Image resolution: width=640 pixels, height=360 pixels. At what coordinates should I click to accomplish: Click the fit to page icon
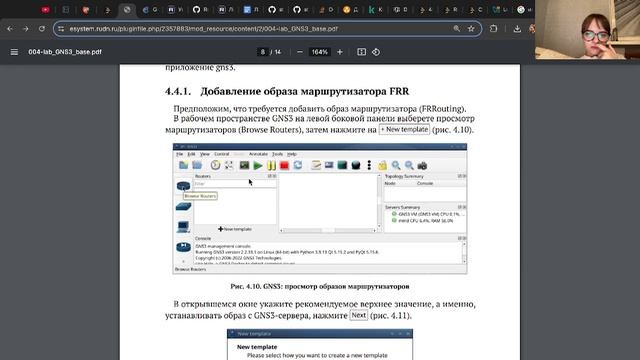(361, 52)
